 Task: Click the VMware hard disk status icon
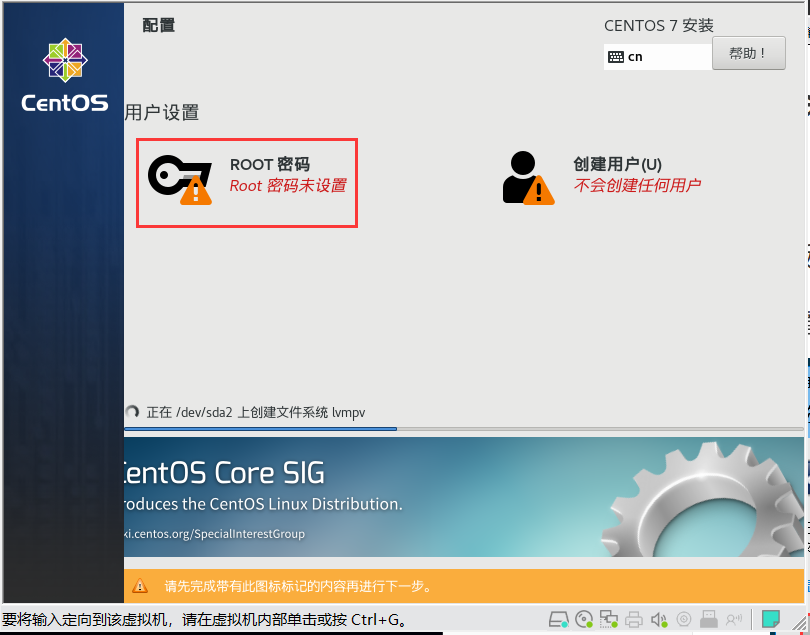coord(558,619)
